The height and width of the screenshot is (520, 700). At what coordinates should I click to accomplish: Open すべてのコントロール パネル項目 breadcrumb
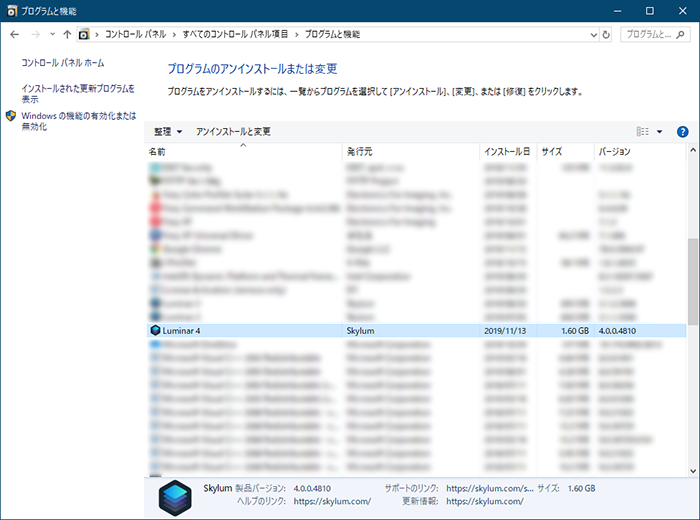coord(235,34)
